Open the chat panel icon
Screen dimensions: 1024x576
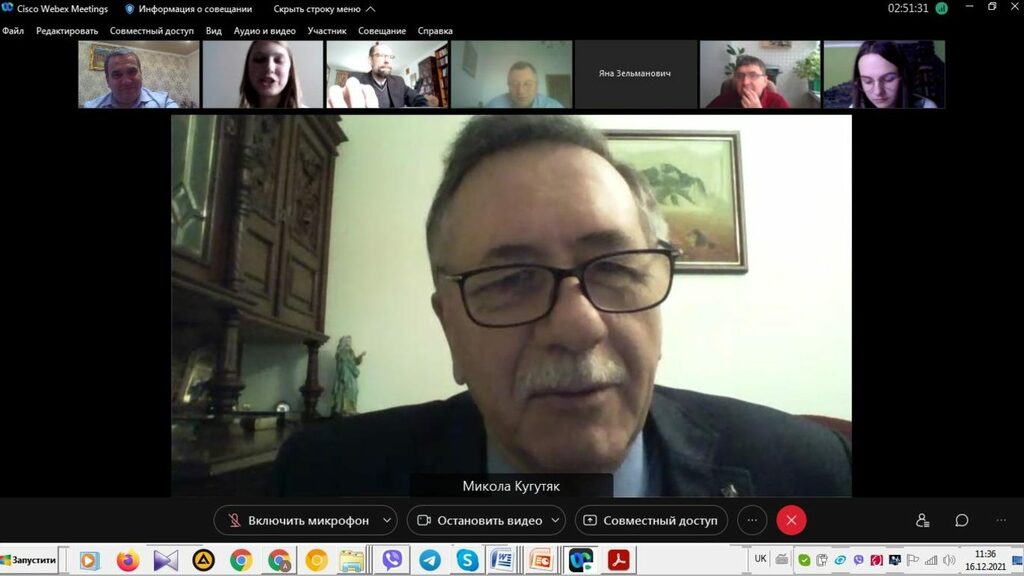point(961,520)
